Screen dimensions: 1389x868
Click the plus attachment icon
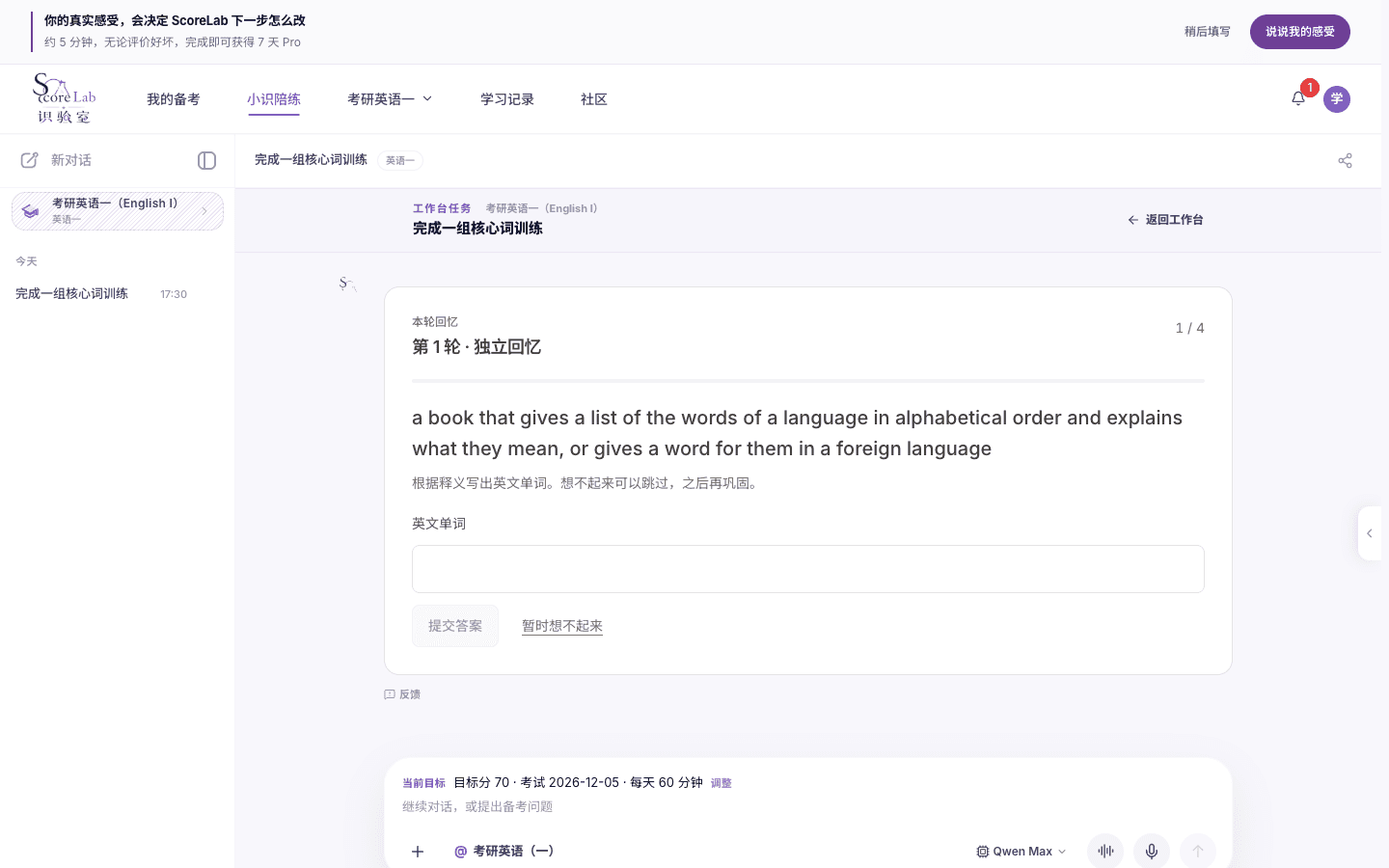pos(418,852)
